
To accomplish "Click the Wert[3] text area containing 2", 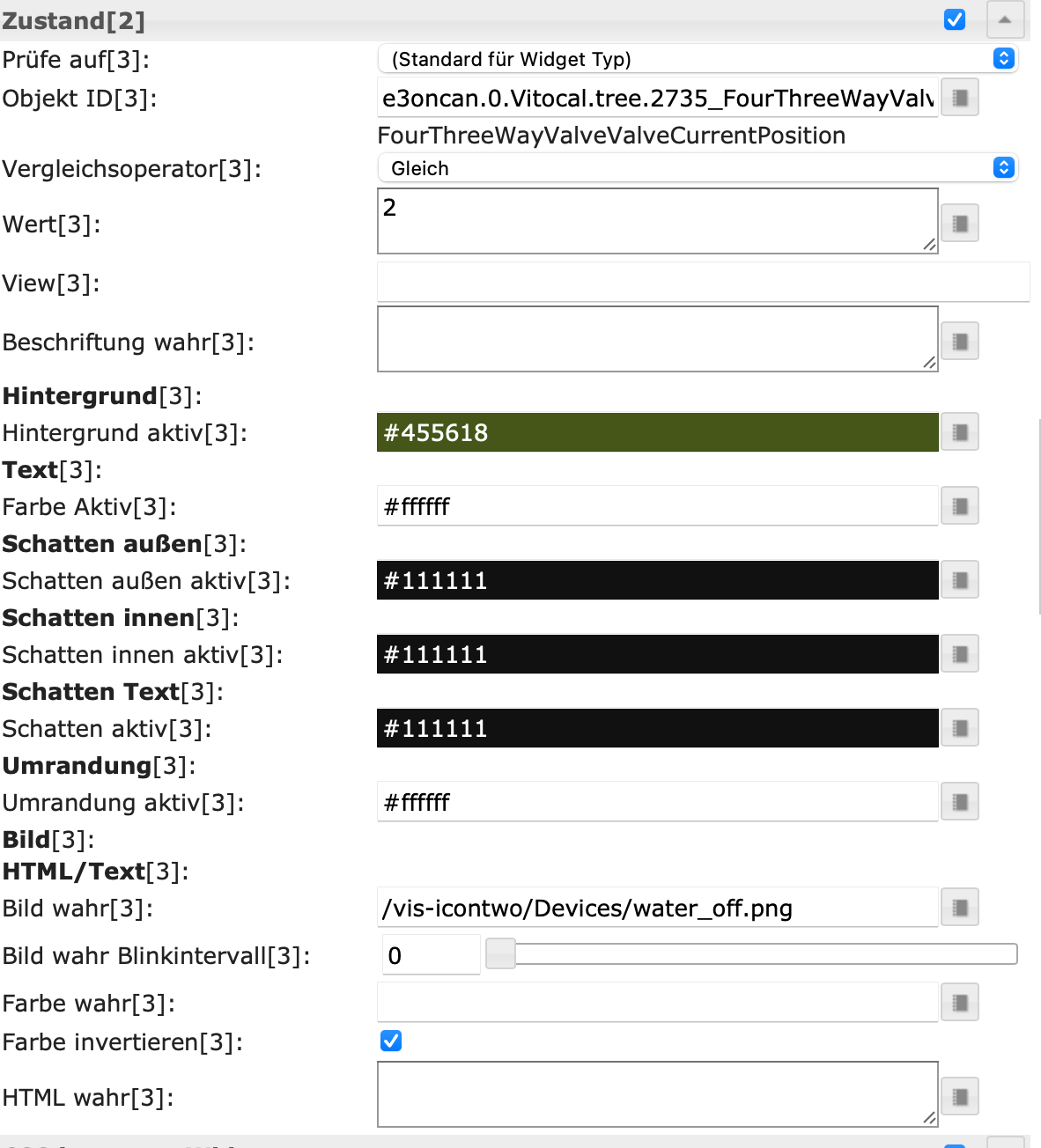I will (x=657, y=221).
